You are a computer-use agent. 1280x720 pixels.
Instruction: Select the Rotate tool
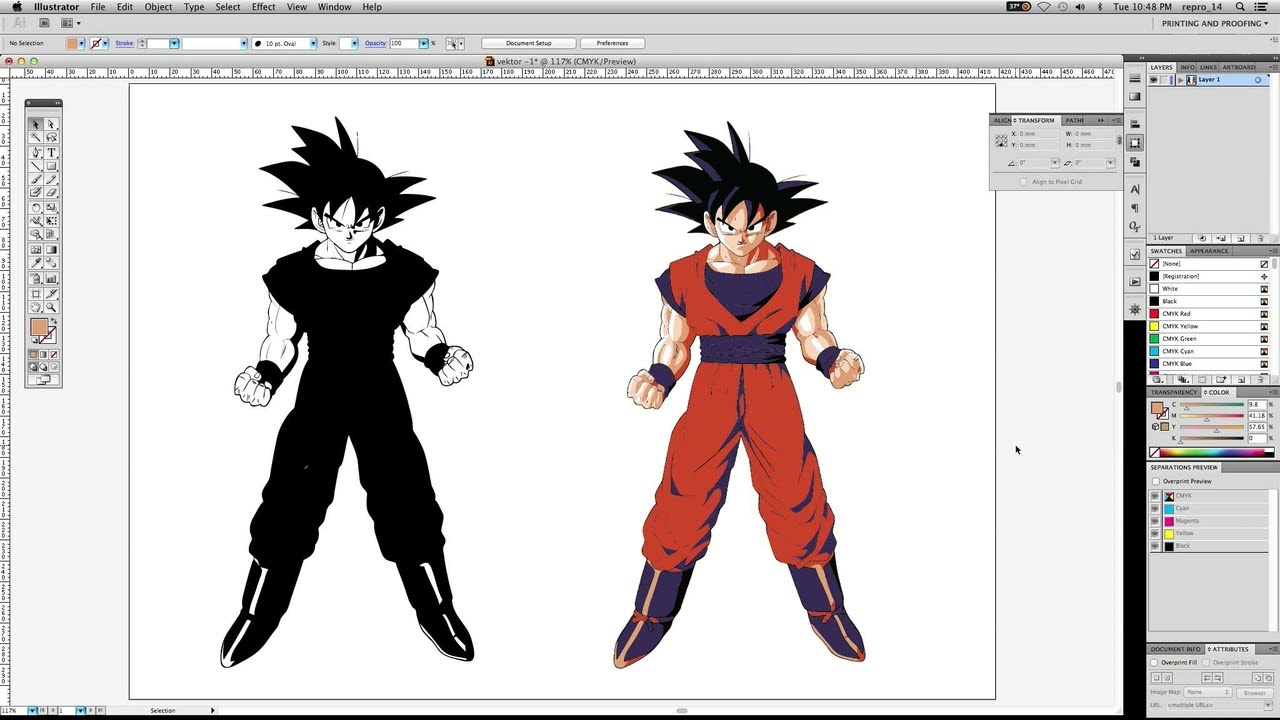35,207
